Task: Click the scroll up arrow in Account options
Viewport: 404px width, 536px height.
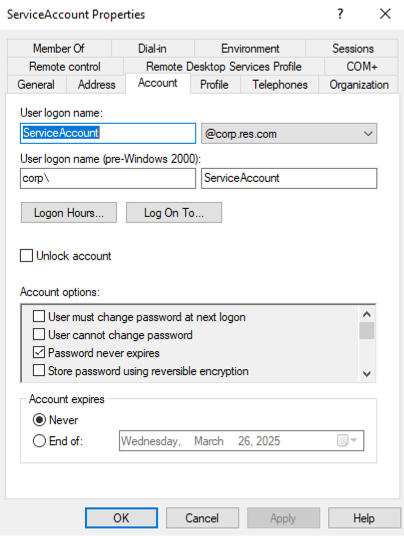Action: click(x=367, y=314)
